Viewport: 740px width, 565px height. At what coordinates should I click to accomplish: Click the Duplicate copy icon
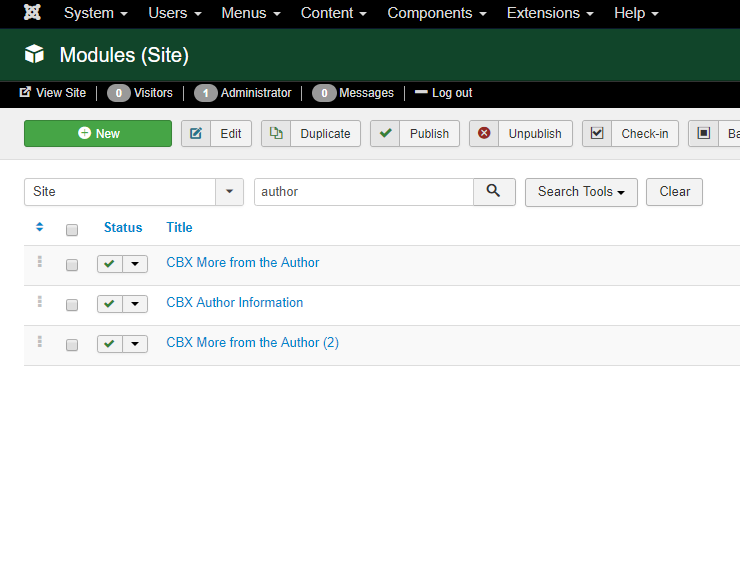276,134
